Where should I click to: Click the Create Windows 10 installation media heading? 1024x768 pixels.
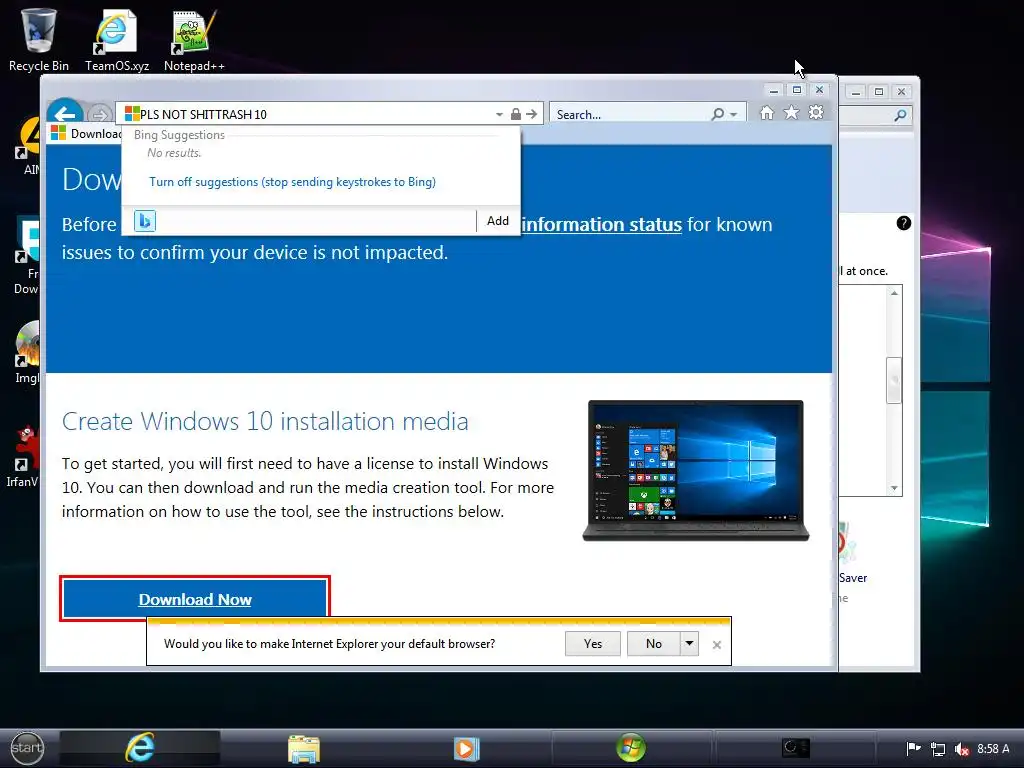coord(264,421)
